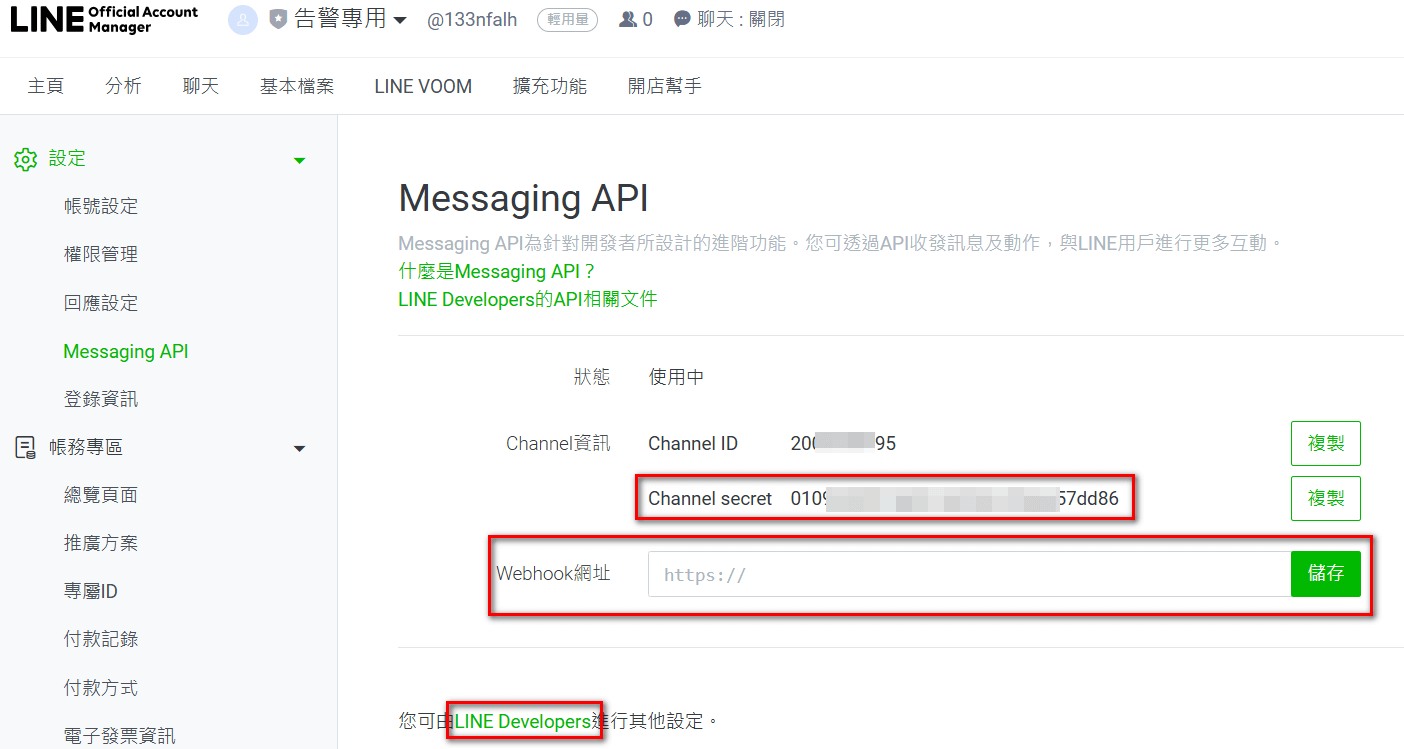Click the account profile avatar icon
The image size is (1404, 749).
[x=243, y=20]
